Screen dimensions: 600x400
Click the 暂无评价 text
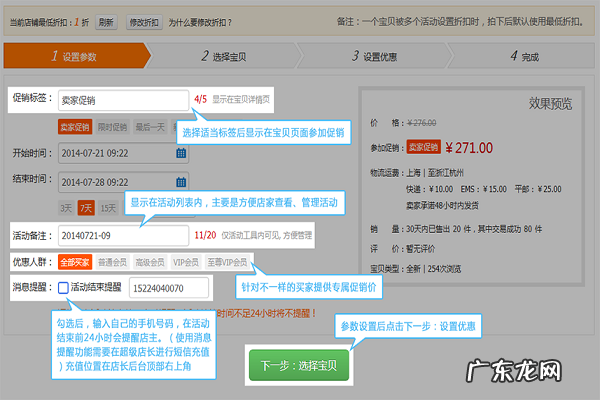tap(420, 249)
